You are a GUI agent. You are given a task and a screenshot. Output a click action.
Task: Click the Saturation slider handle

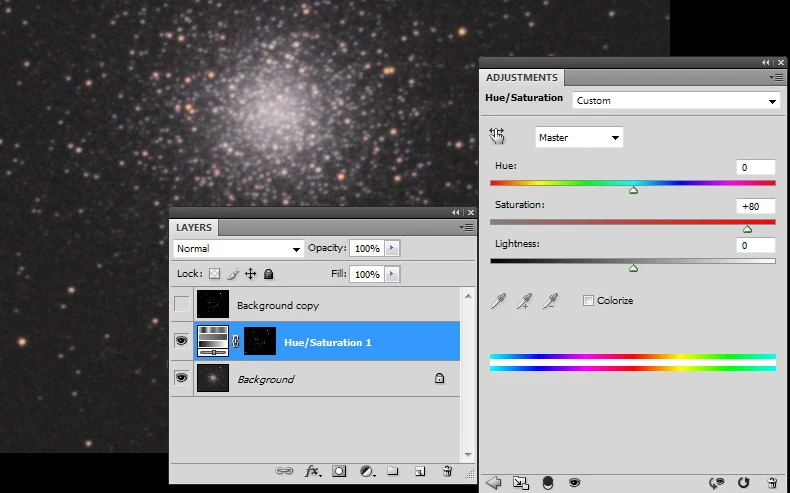tap(747, 229)
